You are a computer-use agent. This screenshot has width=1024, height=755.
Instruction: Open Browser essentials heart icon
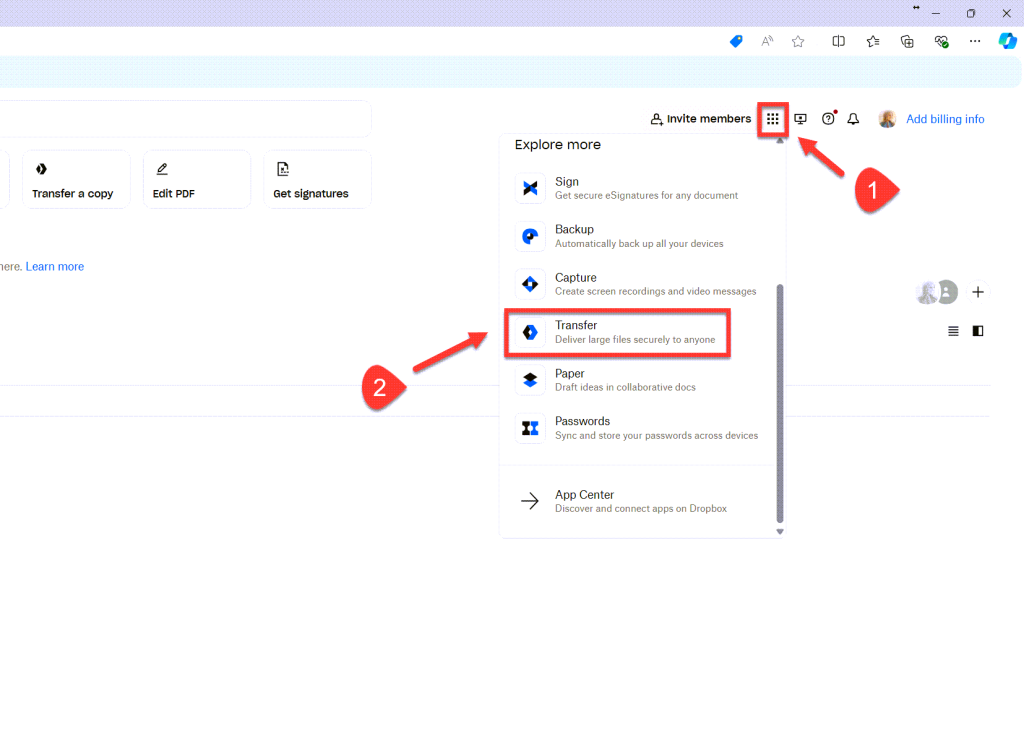(941, 42)
